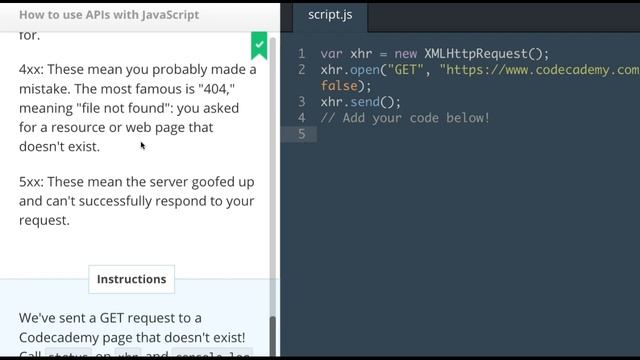
Task: Click the 'var xhr' declaration text
Action: coord(346,54)
